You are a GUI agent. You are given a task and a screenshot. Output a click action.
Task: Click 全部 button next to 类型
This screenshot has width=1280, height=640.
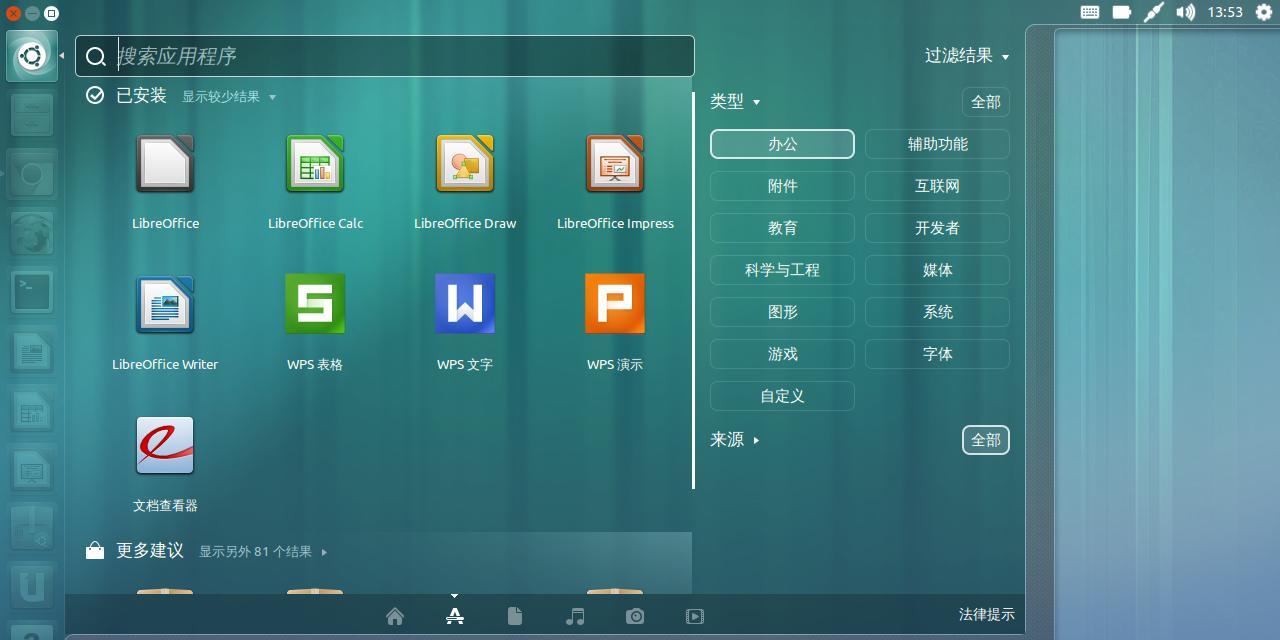(x=986, y=102)
